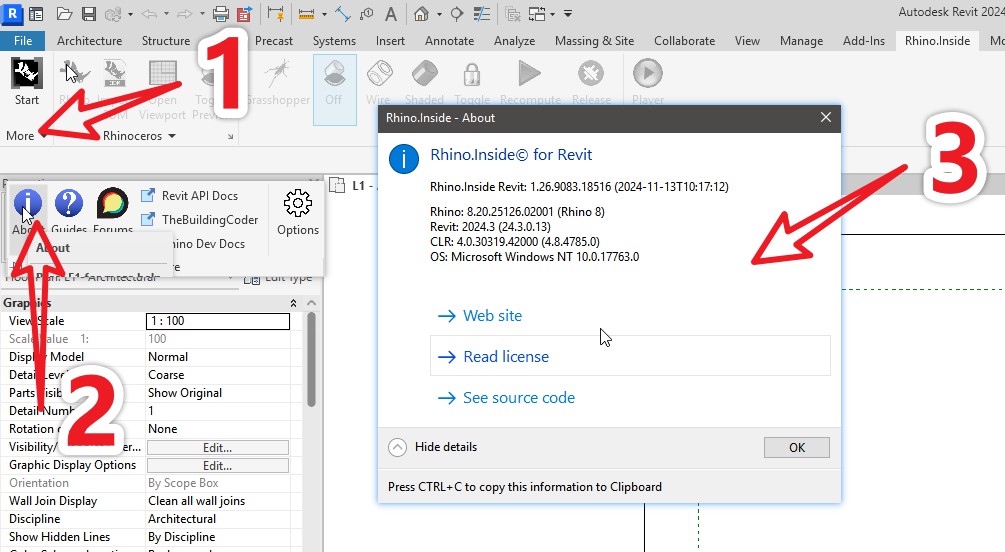Switch to the Architecture ribbon tab
Image resolution: width=1005 pixels, height=552 pixels.
click(89, 40)
